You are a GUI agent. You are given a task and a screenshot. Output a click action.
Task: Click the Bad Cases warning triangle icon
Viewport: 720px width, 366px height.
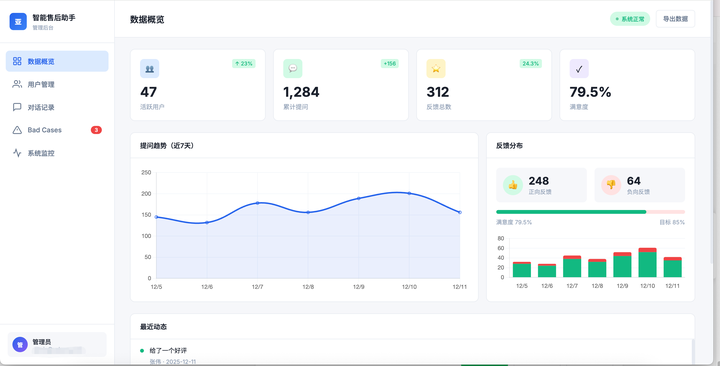coord(17,130)
